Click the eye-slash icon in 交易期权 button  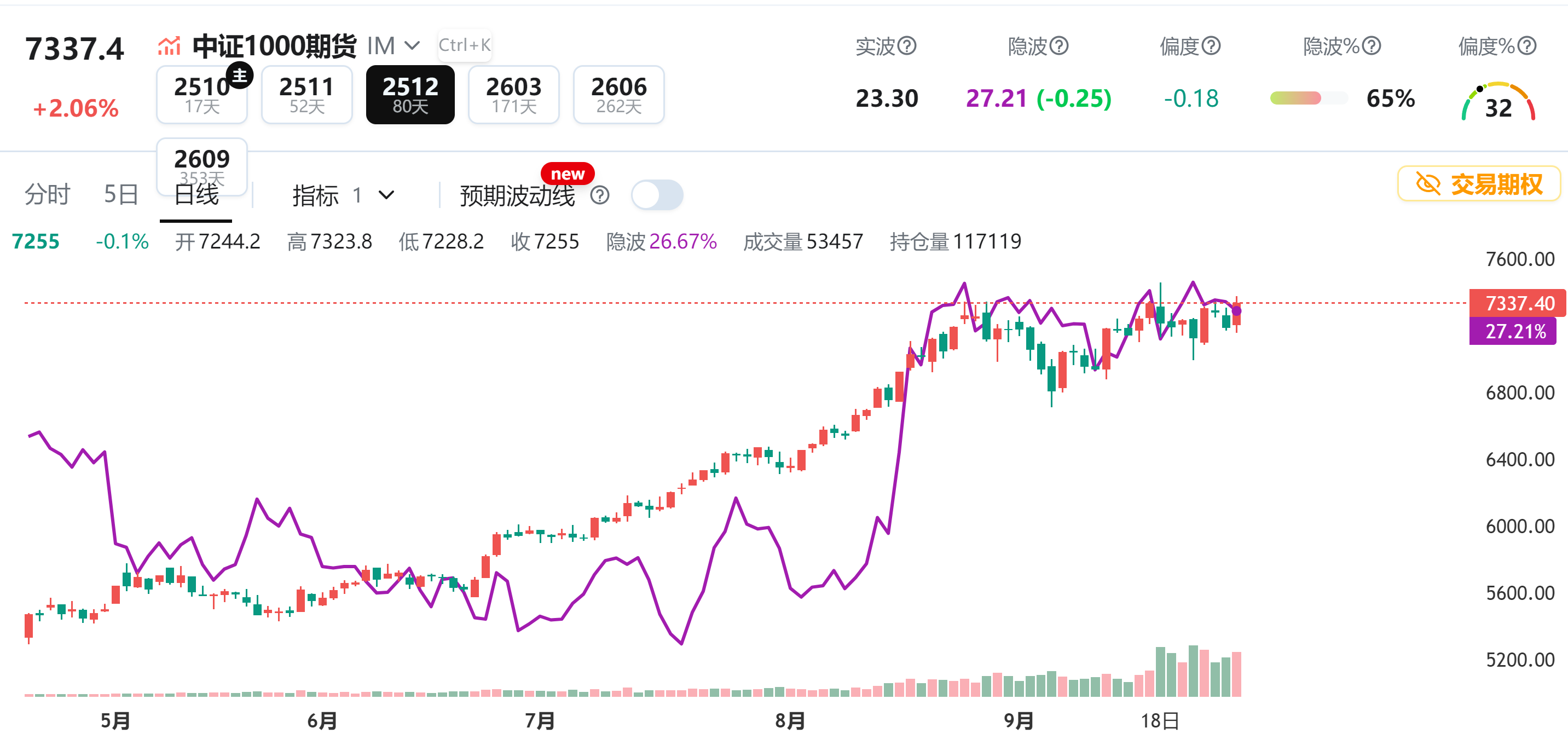[1428, 184]
